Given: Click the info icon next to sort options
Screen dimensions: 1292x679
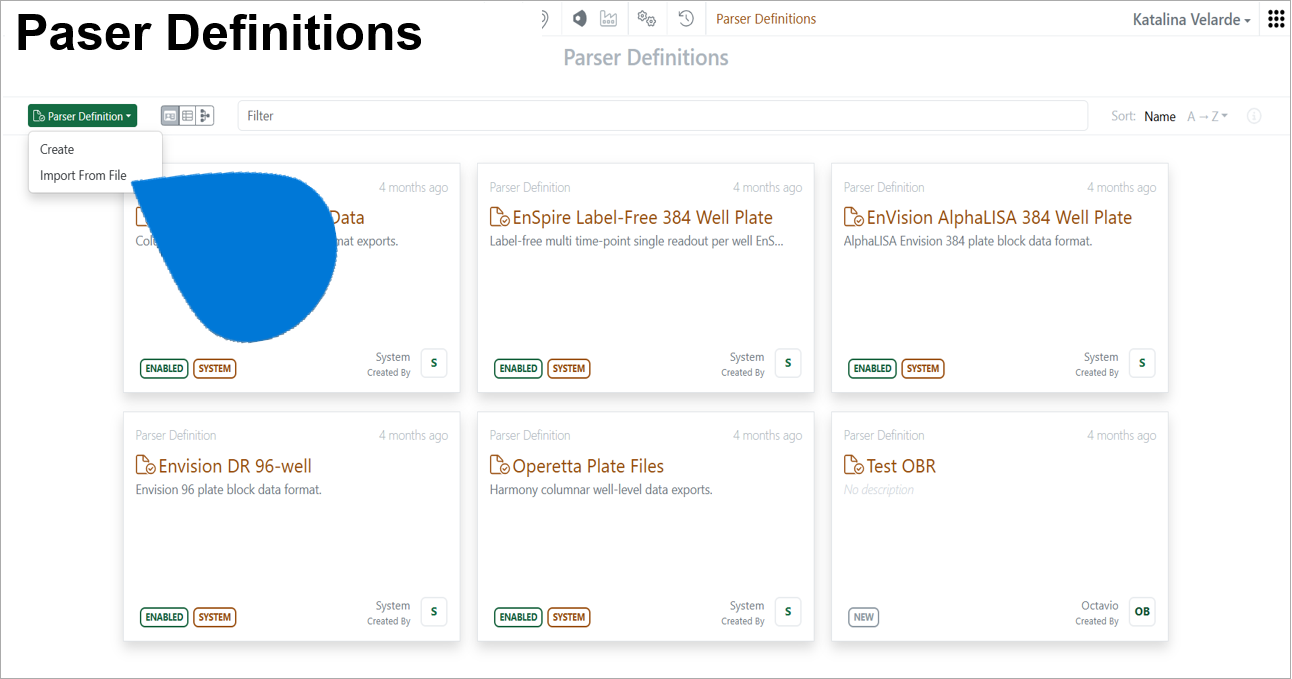Looking at the screenshot, I should coord(1253,115).
